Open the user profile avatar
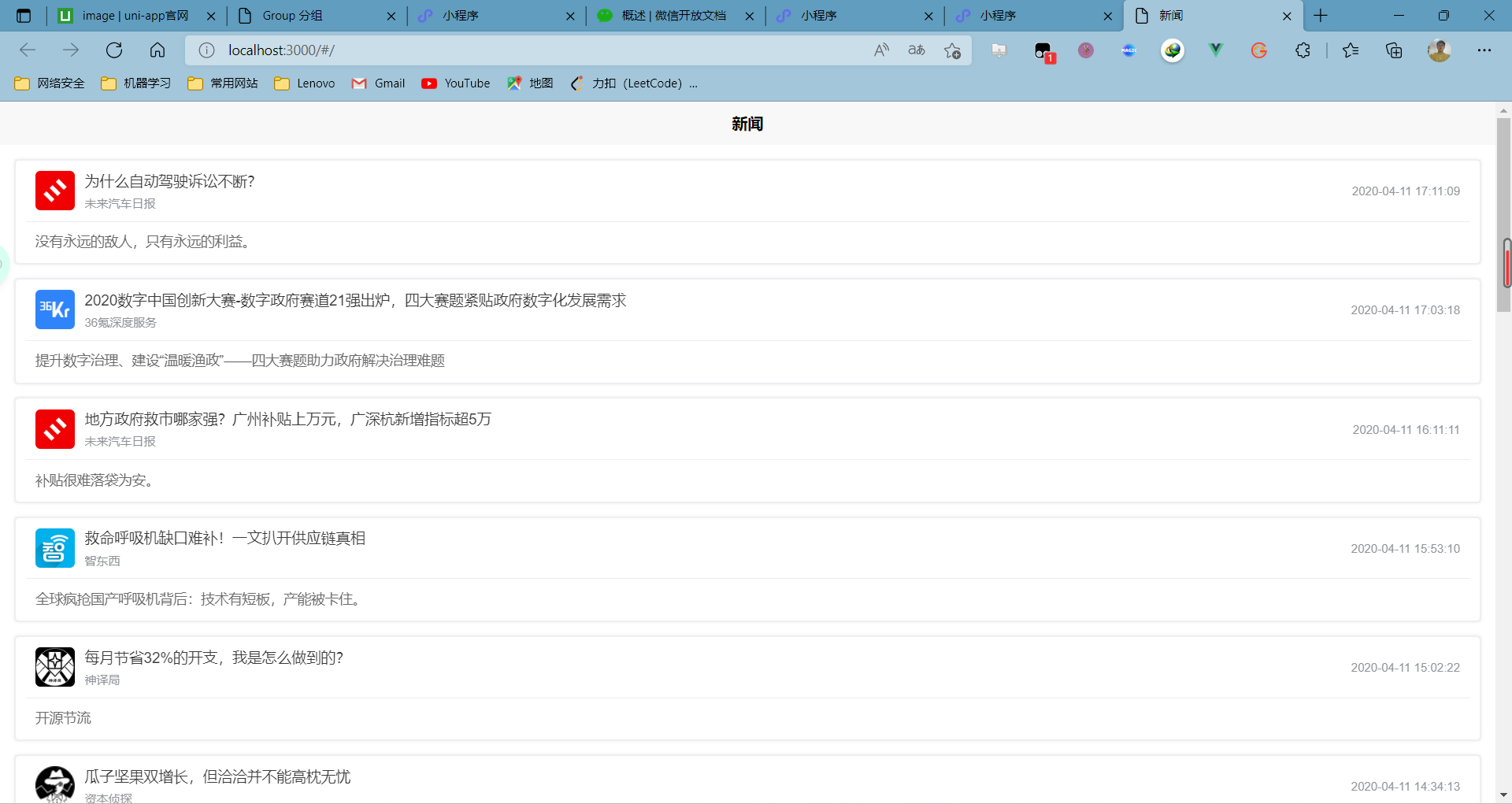The height and width of the screenshot is (804, 1512). click(x=1440, y=50)
